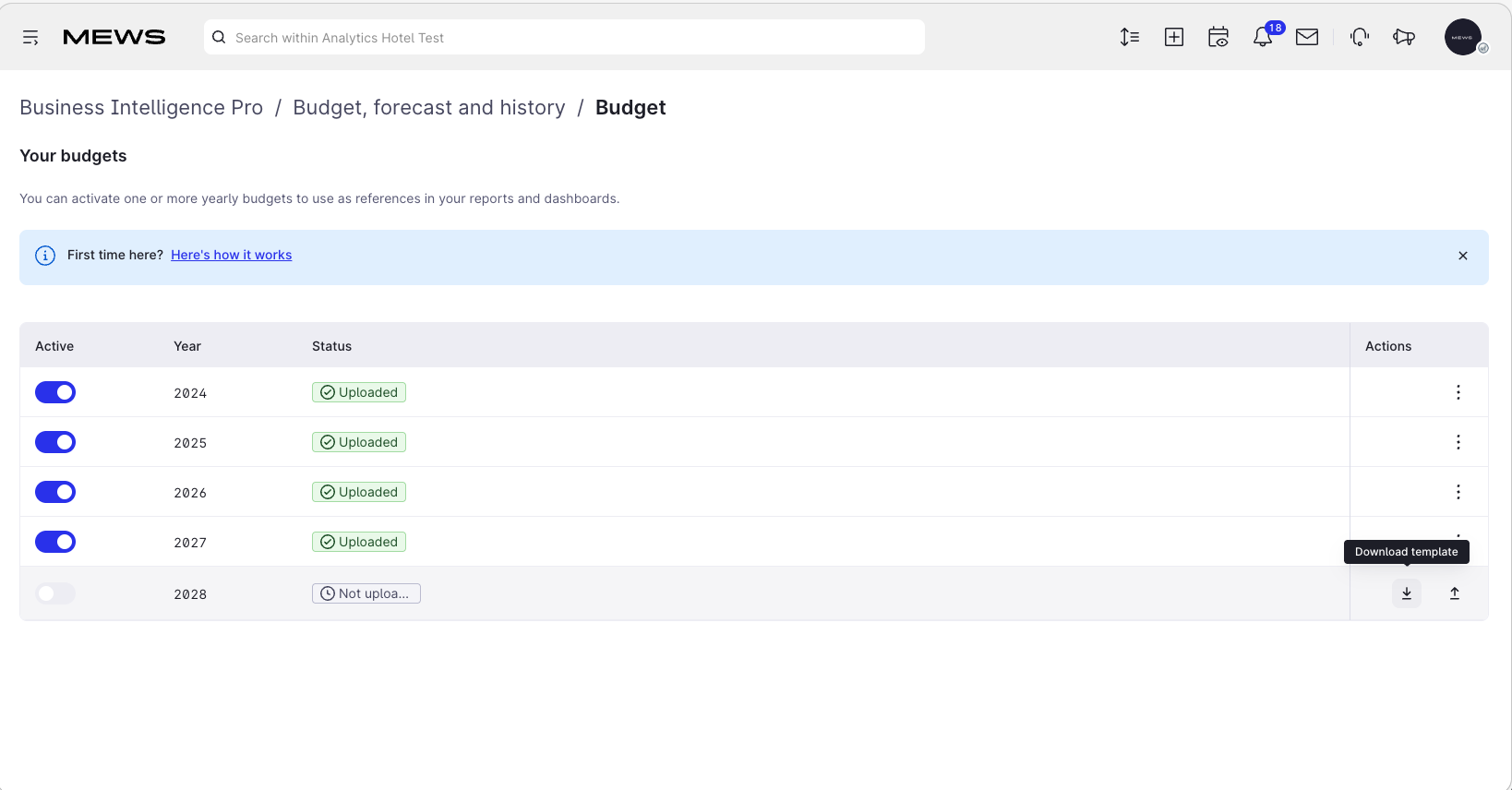This screenshot has height=790, width=1512.
Task: Click Uploaded status badge for 2025
Action: [x=359, y=442]
